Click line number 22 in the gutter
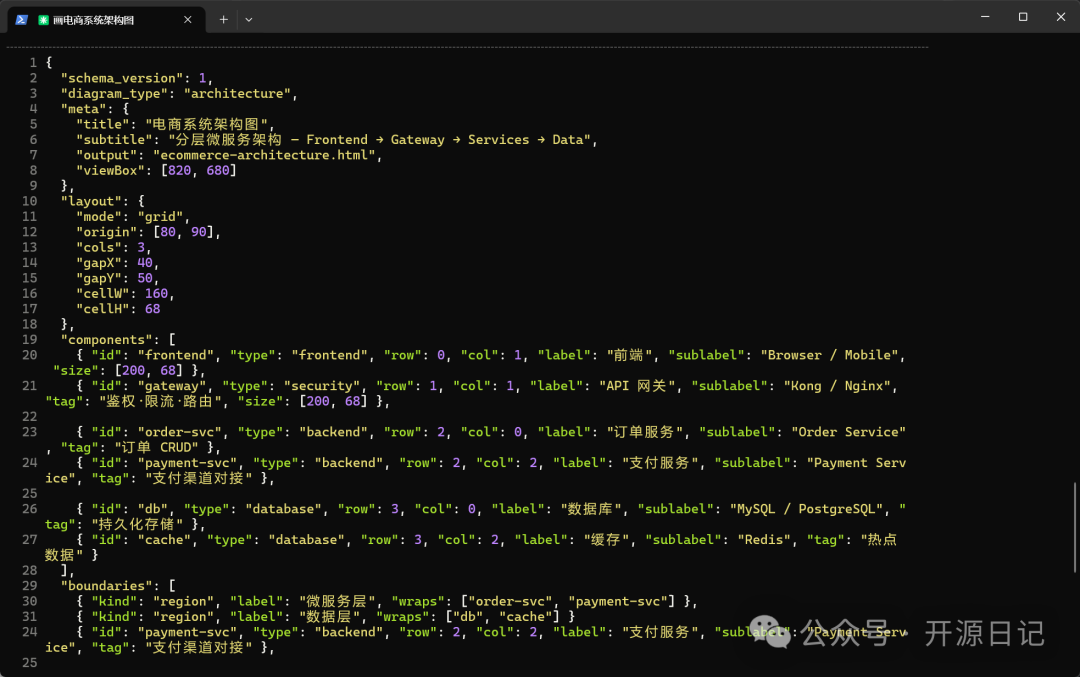The height and width of the screenshot is (677, 1080). tap(30, 417)
